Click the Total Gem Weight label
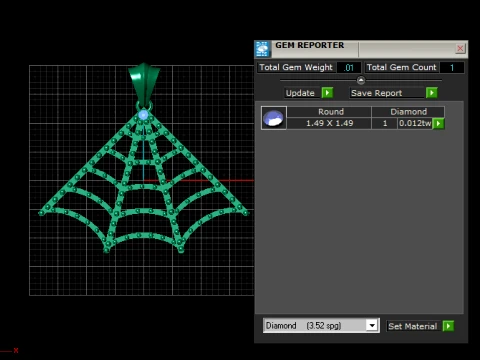This screenshot has height=360, width=480. (x=296, y=67)
